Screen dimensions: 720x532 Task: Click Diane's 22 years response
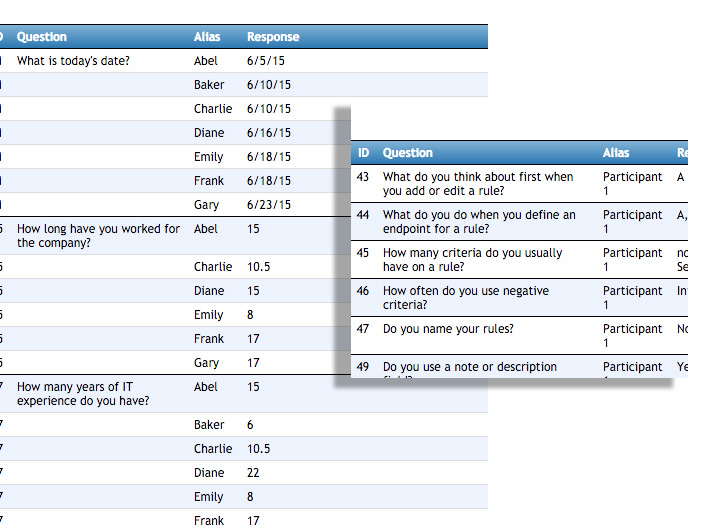pyautogui.click(x=253, y=473)
